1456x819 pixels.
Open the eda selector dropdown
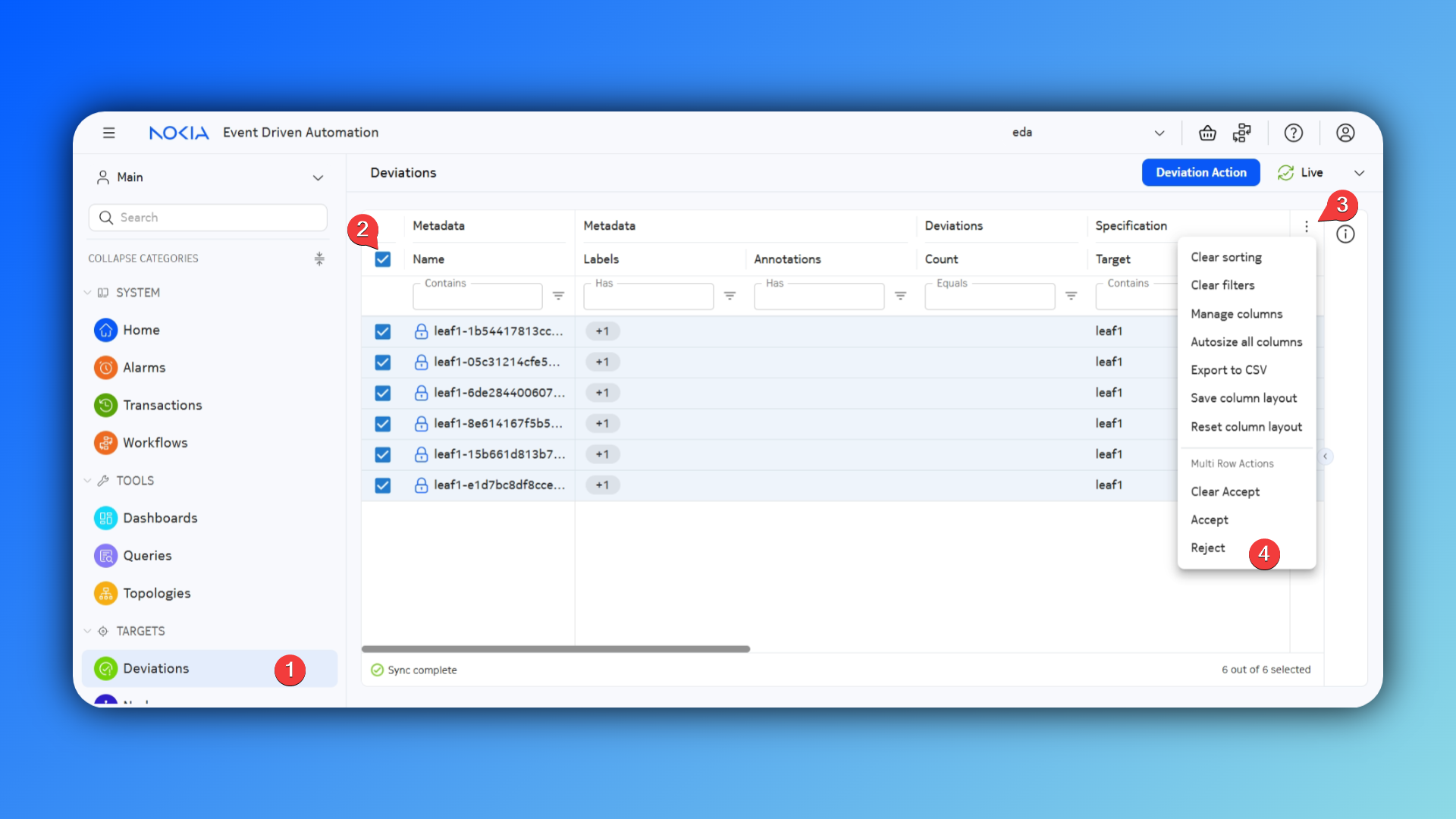(x=1159, y=133)
